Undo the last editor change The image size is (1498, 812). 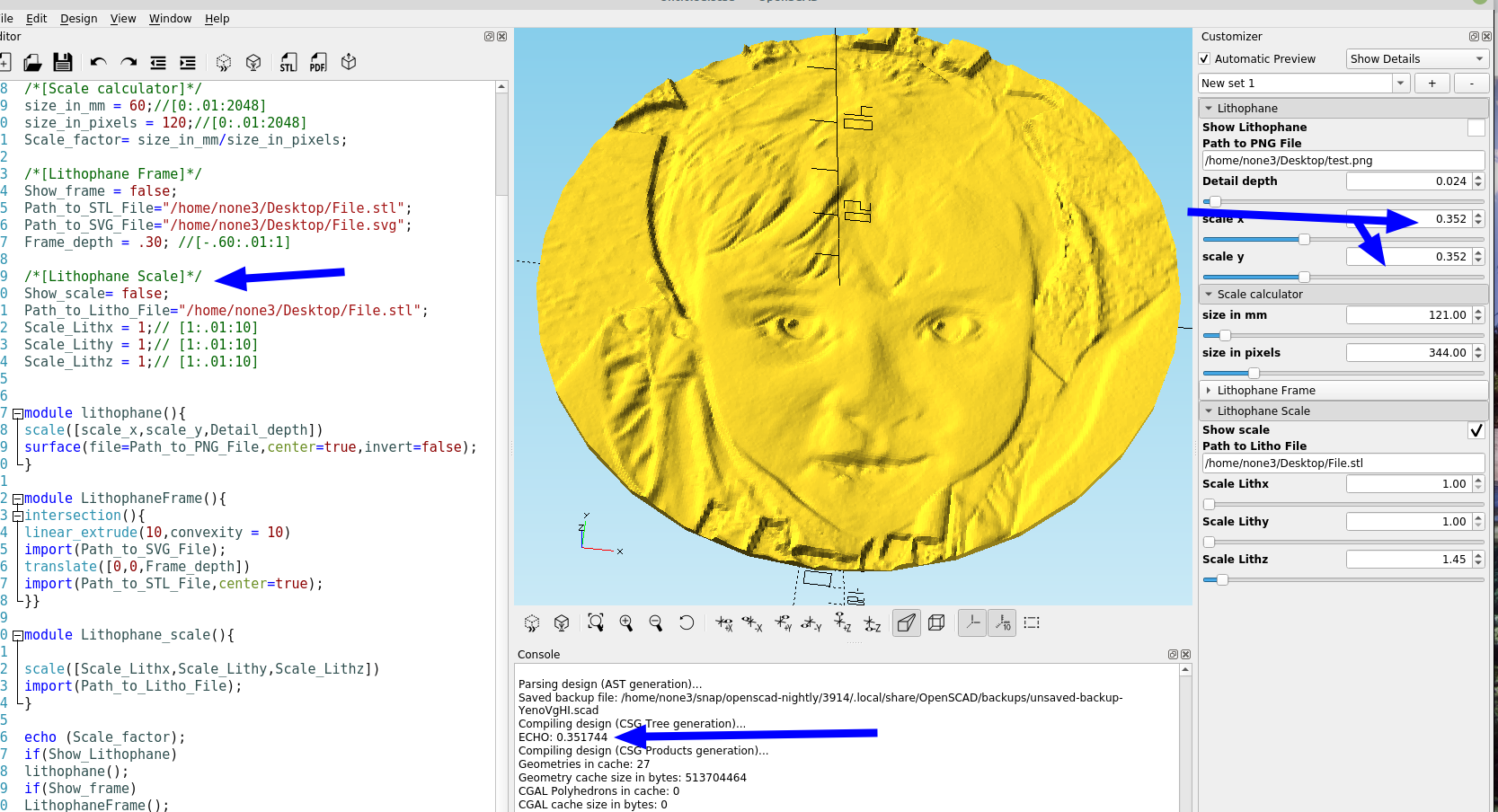99,62
